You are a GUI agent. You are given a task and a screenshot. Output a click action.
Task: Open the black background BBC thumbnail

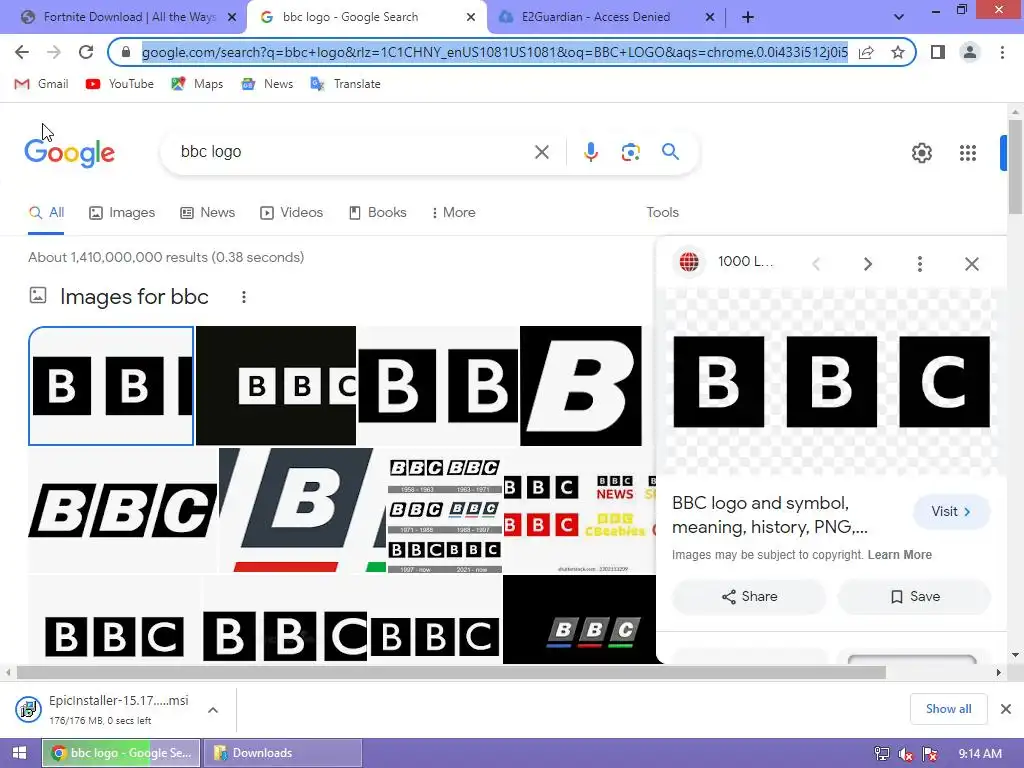point(276,386)
